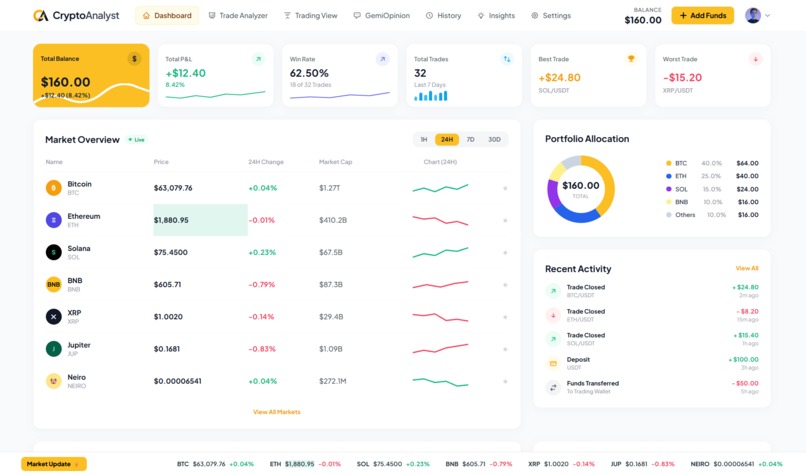The image size is (806, 475).
Task: Click the Market Update button
Action: coord(54,464)
